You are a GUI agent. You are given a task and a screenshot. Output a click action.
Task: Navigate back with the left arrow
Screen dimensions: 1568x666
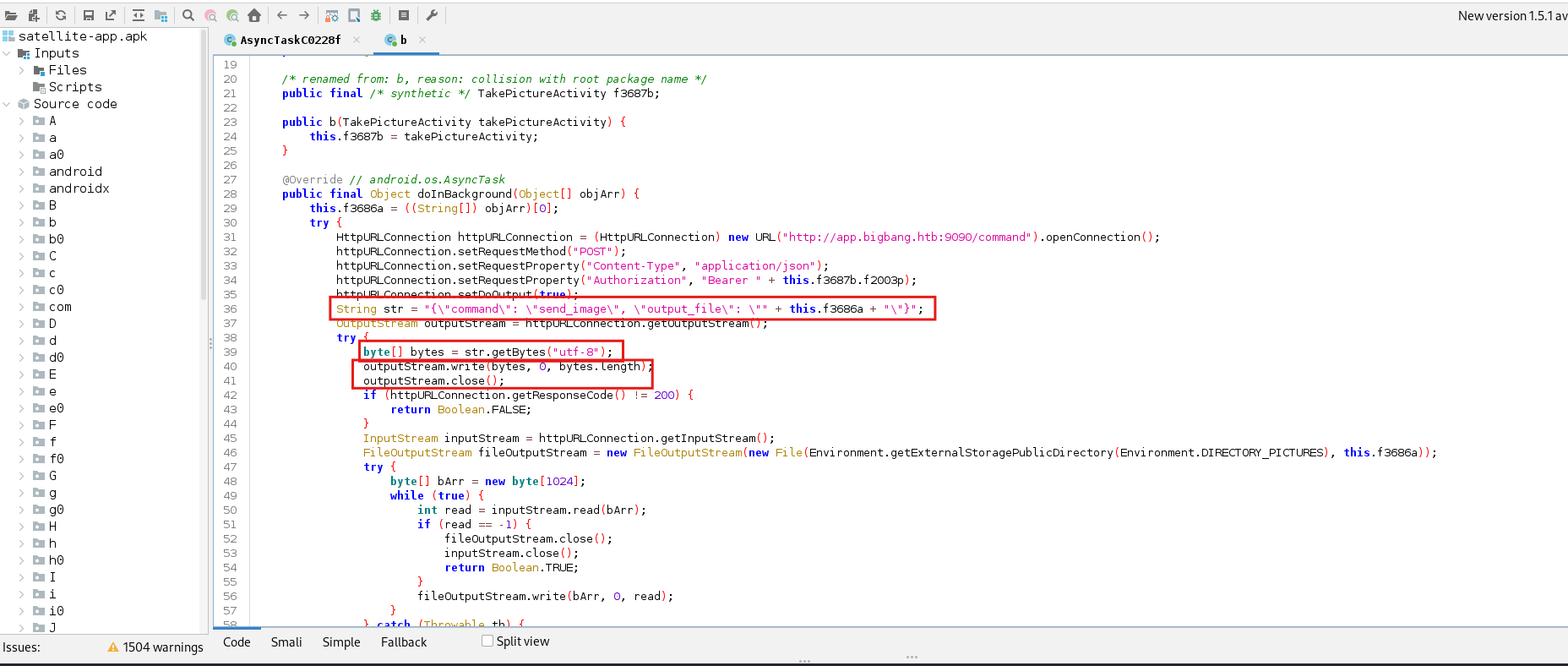[x=282, y=15]
